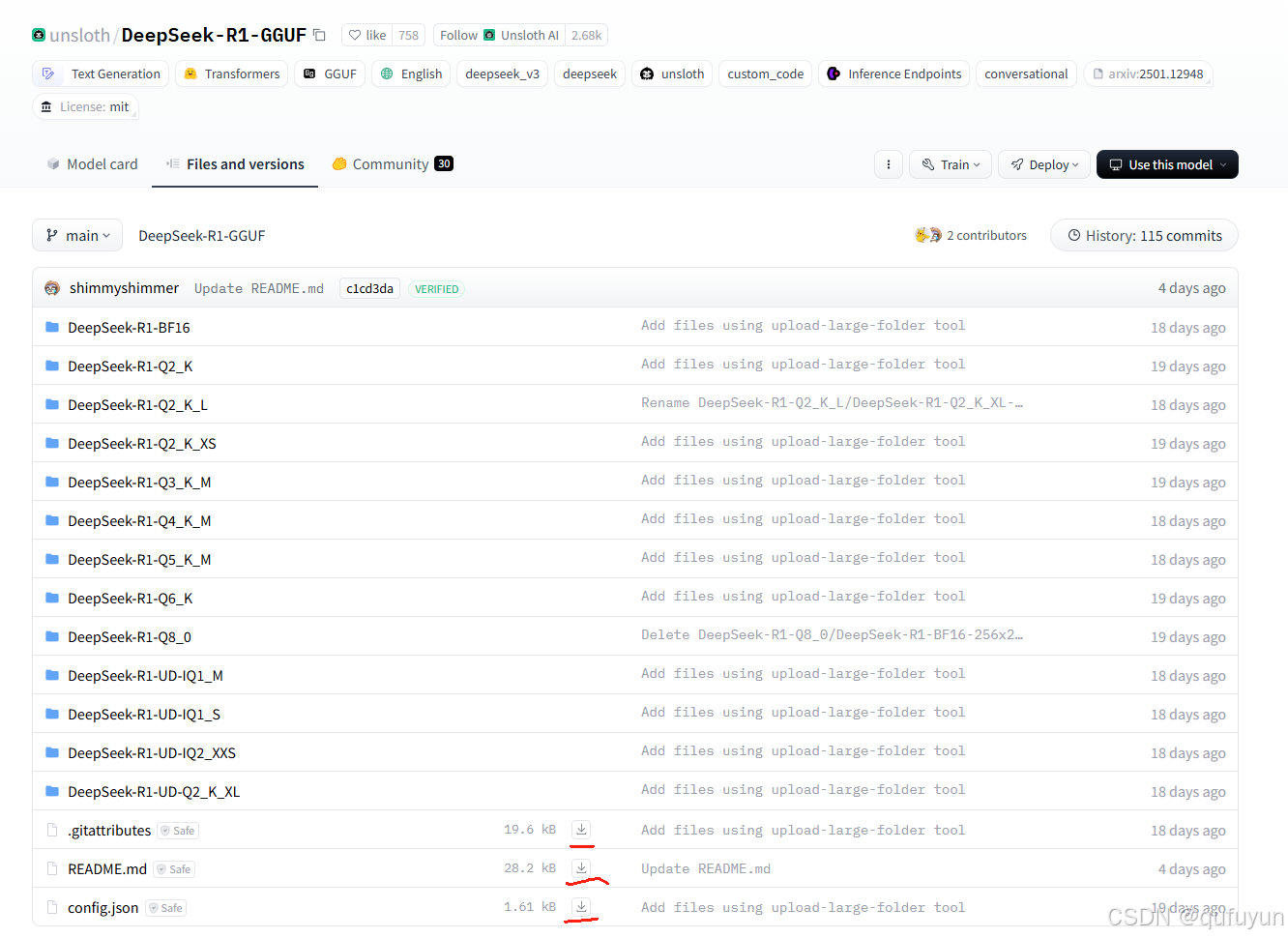Open the Rename DeepSeek-R1-Q2_K_L commit message

coord(832,403)
